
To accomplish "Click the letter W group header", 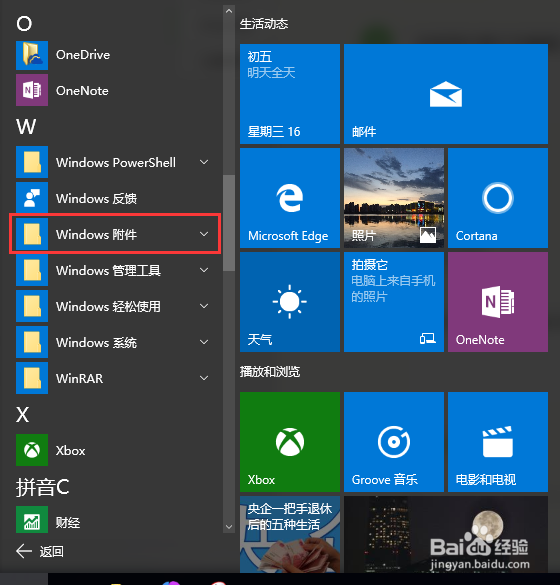I will [26, 126].
